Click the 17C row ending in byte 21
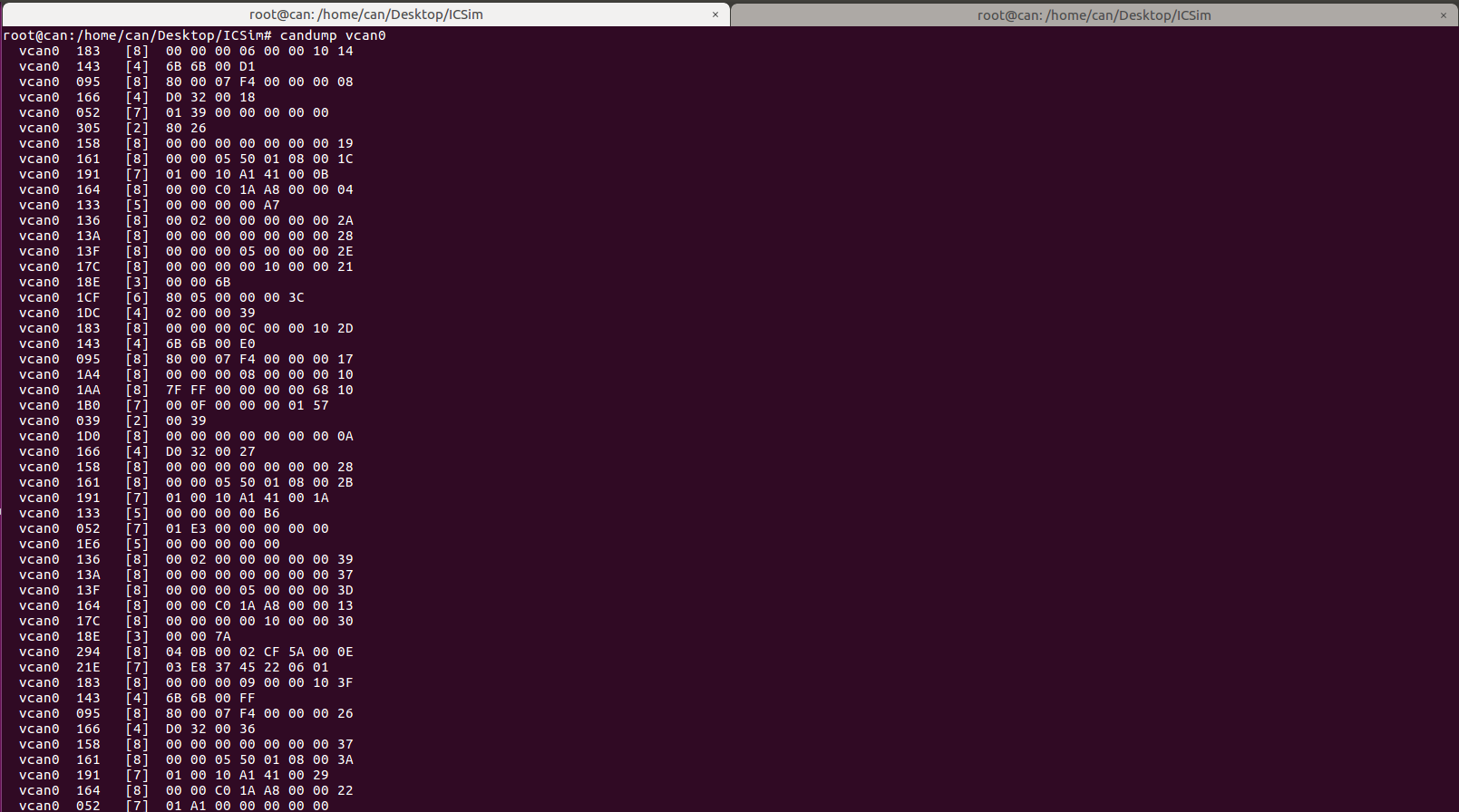The height and width of the screenshot is (812, 1459). (x=186, y=266)
